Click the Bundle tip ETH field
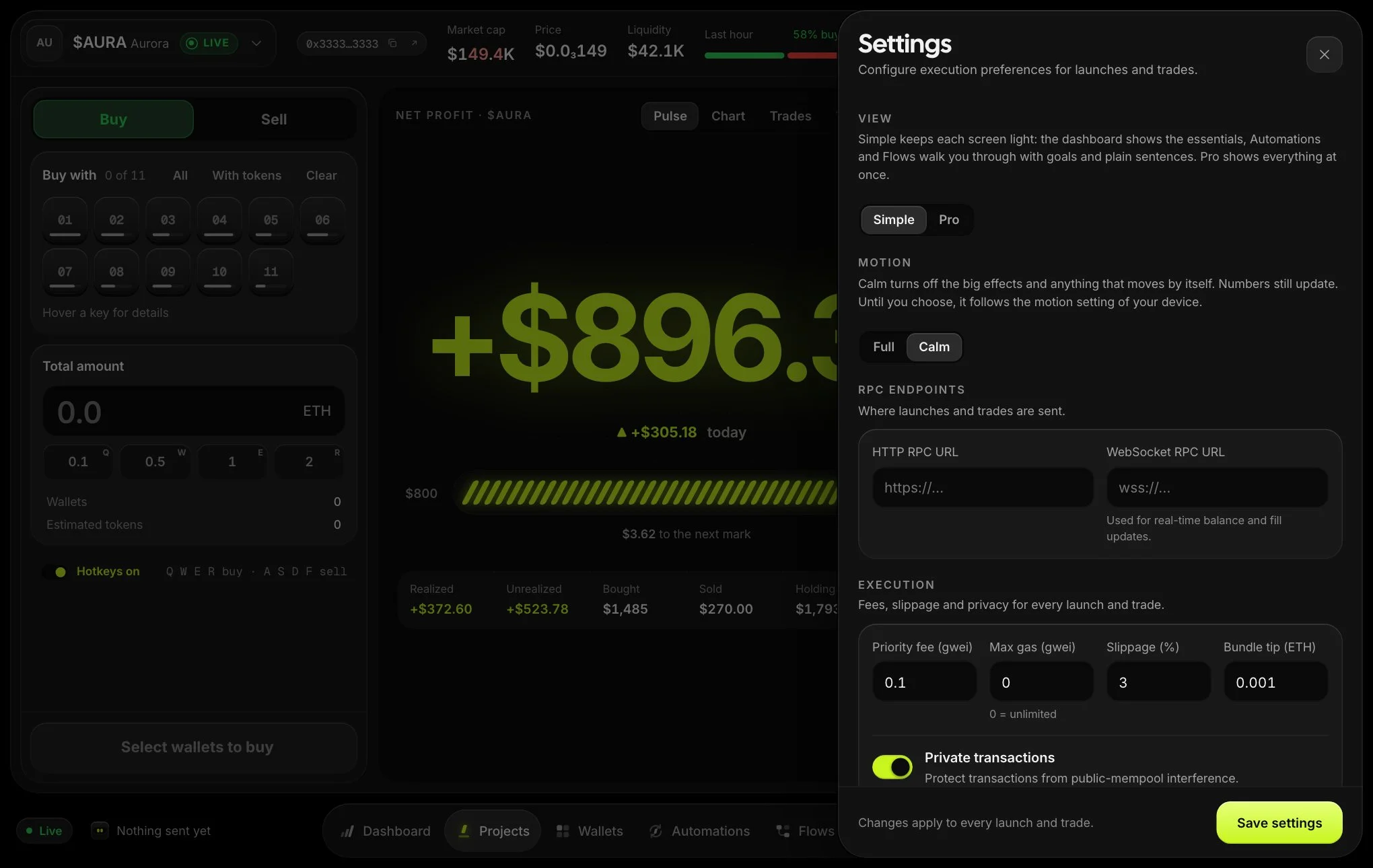The height and width of the screenshot is (868, 1373). click(x=1275, y=682)
